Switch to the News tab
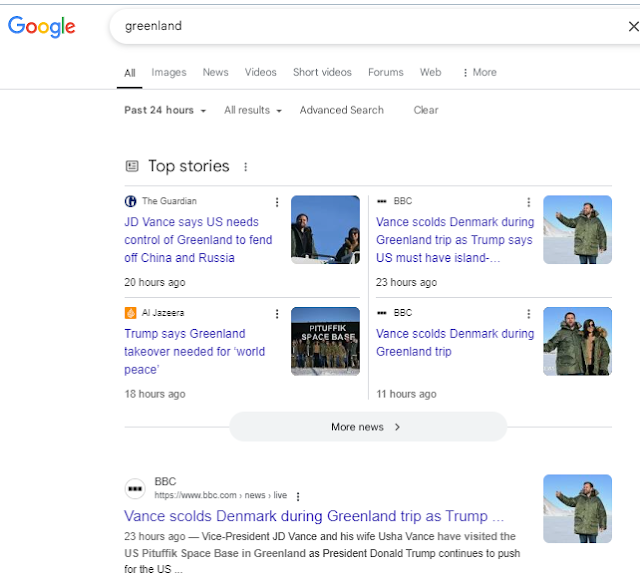Screen dimensions: 640x586 pos(216,72)
